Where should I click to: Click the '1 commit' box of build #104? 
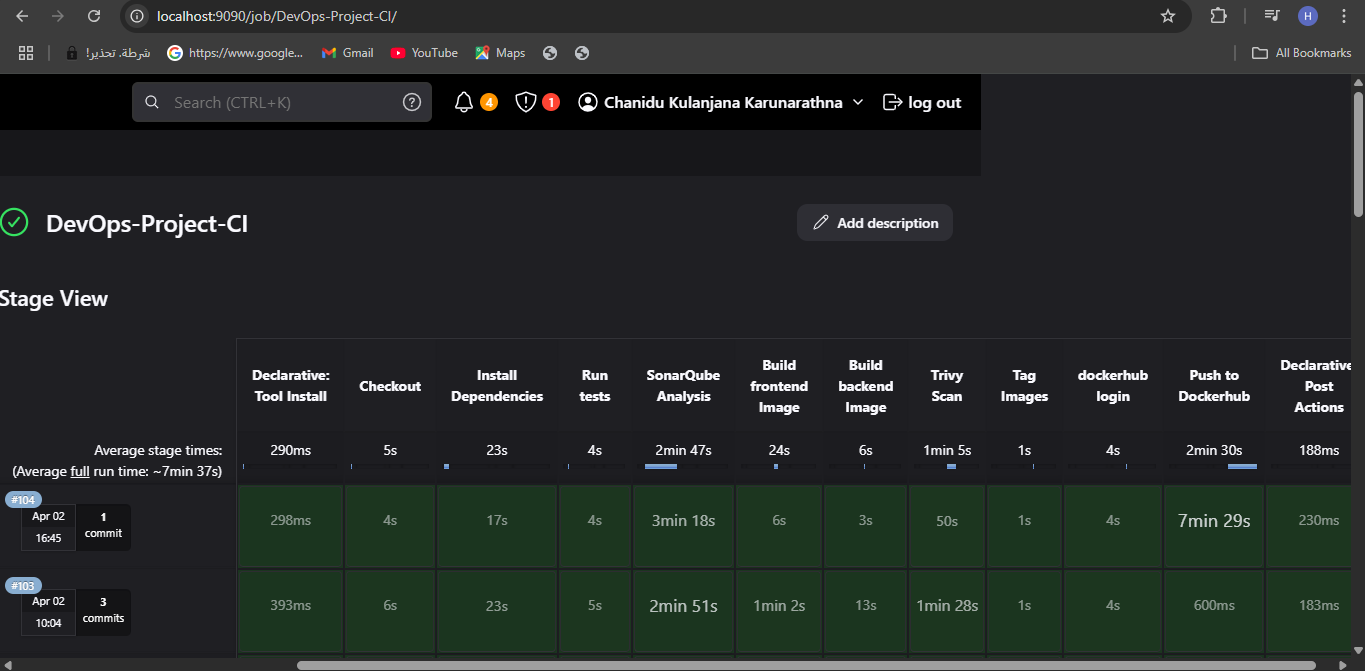pos(103,526)
